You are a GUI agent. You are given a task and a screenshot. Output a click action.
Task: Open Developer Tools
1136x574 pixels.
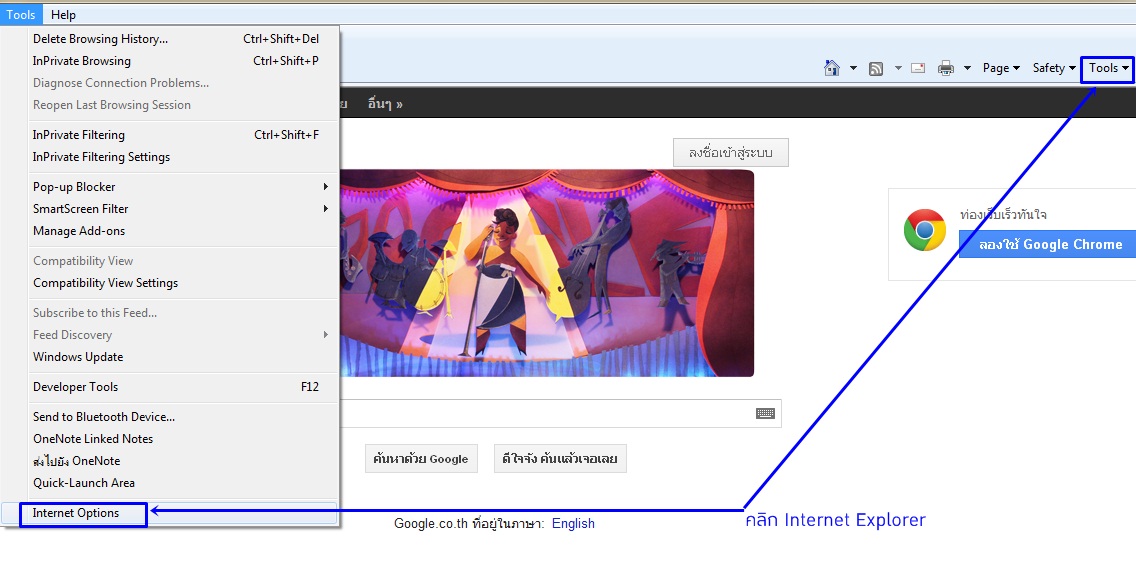click(176, 387)
